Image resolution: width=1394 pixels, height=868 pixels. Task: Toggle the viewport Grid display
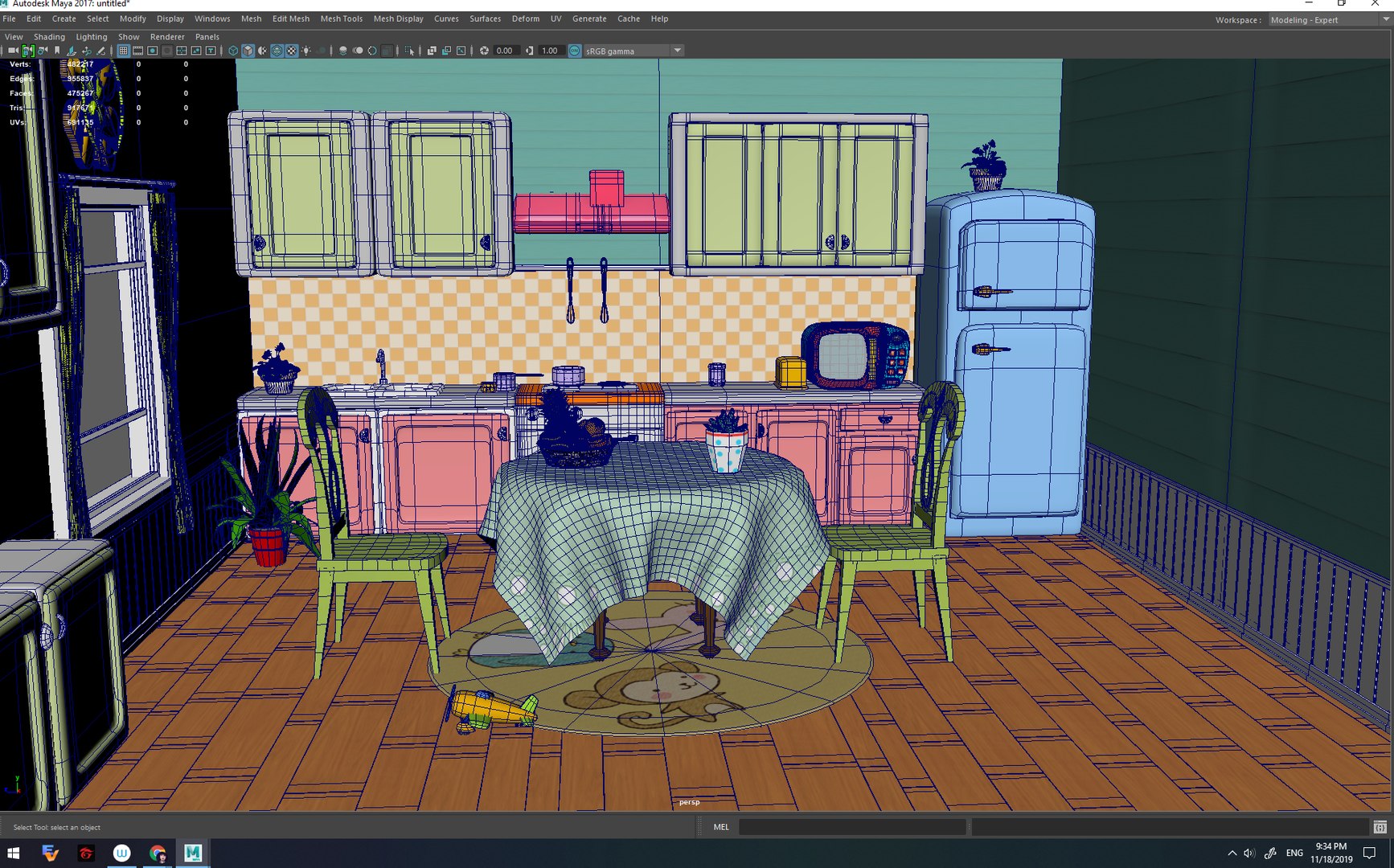click(123, 51)
